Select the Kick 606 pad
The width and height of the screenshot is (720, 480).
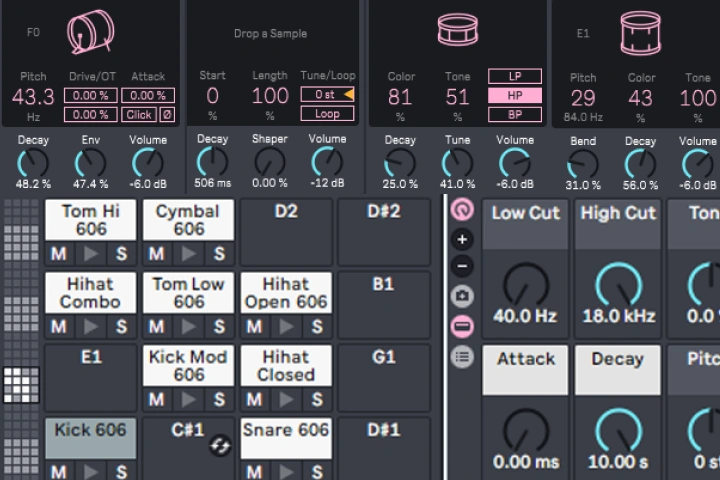(91, 438)
